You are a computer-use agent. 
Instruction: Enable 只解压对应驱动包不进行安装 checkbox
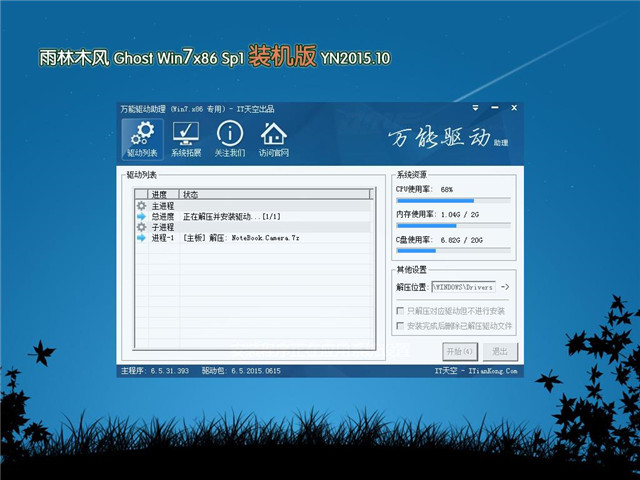[x=400, y=311]
